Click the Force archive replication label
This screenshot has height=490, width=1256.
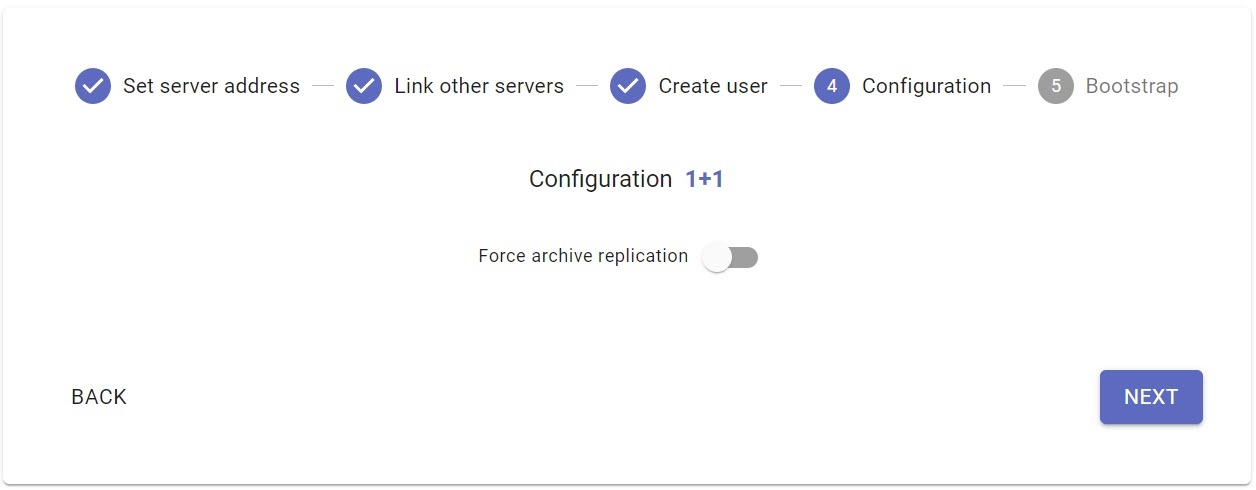coord(583,256)
